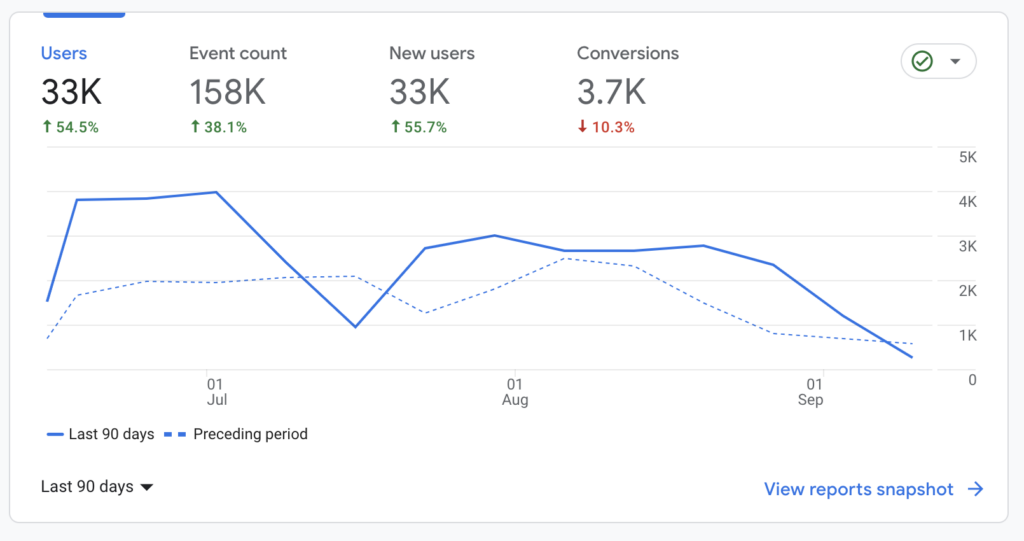1024x541 pixels.
Task: Click the green checkmark data quality icon
Action: tap(922, 62)
